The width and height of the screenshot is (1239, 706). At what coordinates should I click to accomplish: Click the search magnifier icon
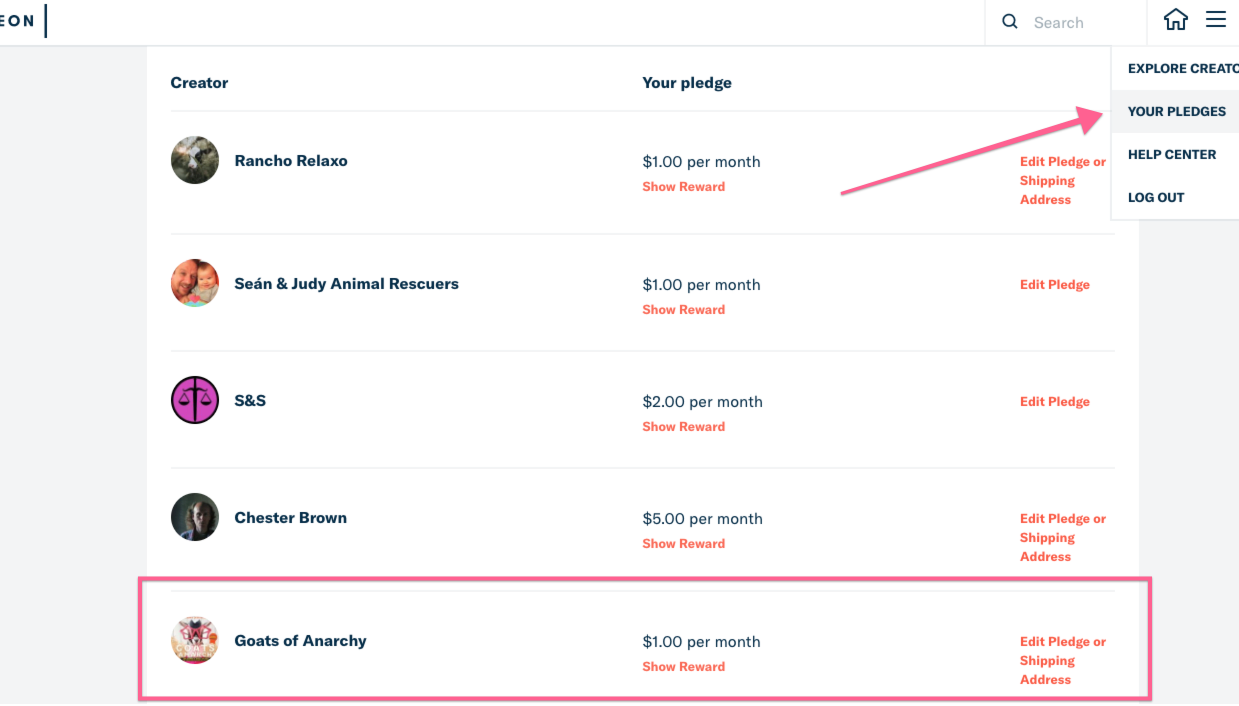[x=1010, y=22]
